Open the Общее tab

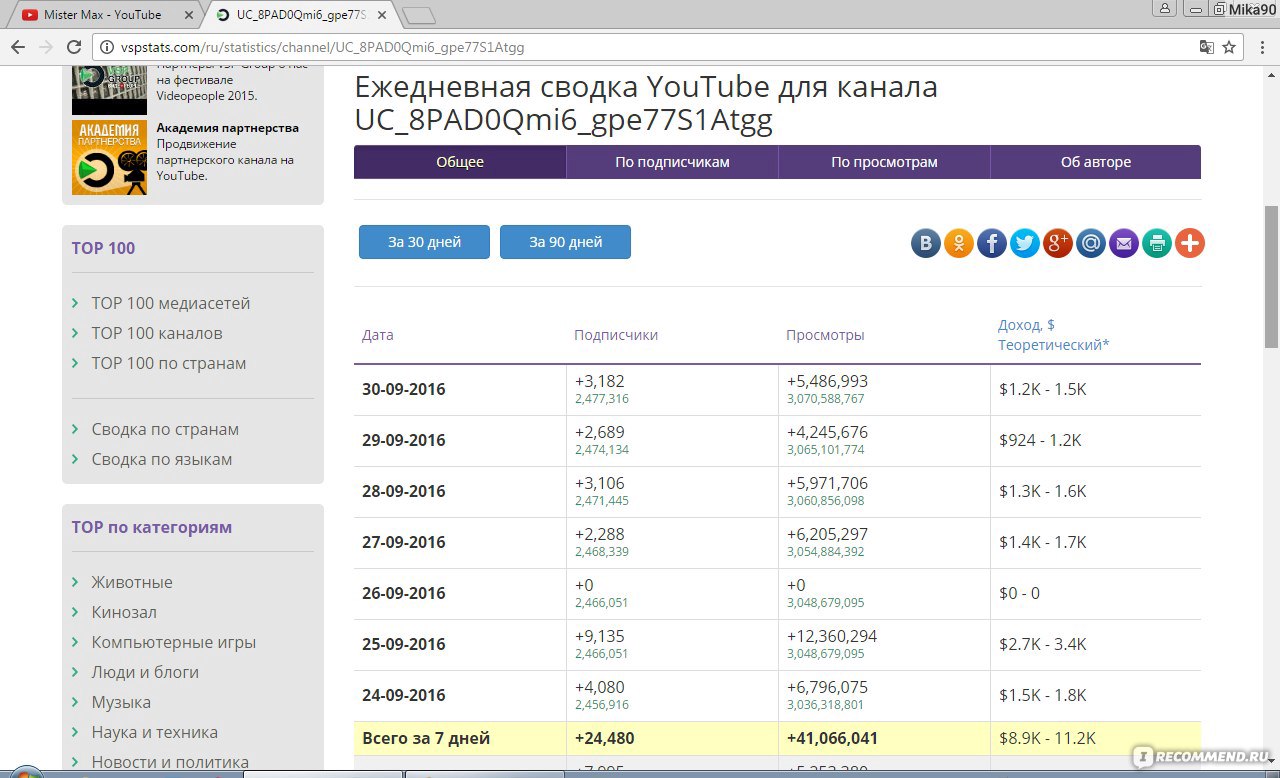460,162
